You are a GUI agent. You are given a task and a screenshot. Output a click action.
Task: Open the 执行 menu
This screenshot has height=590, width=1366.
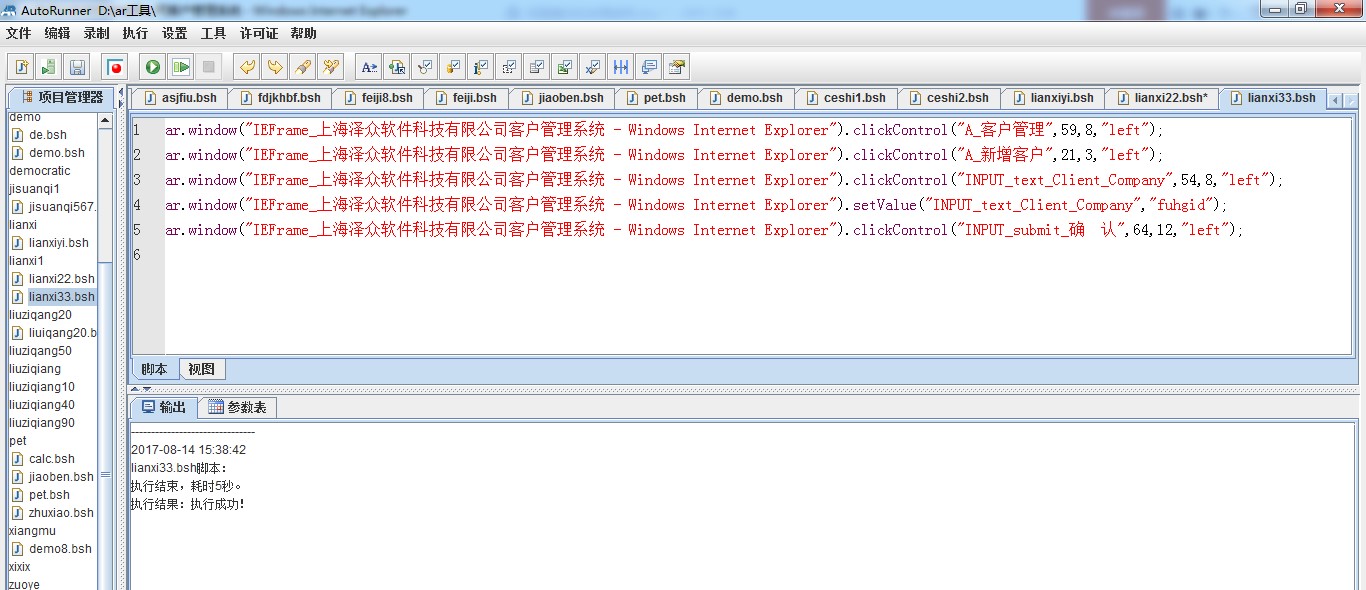click(x=135, y=33)
